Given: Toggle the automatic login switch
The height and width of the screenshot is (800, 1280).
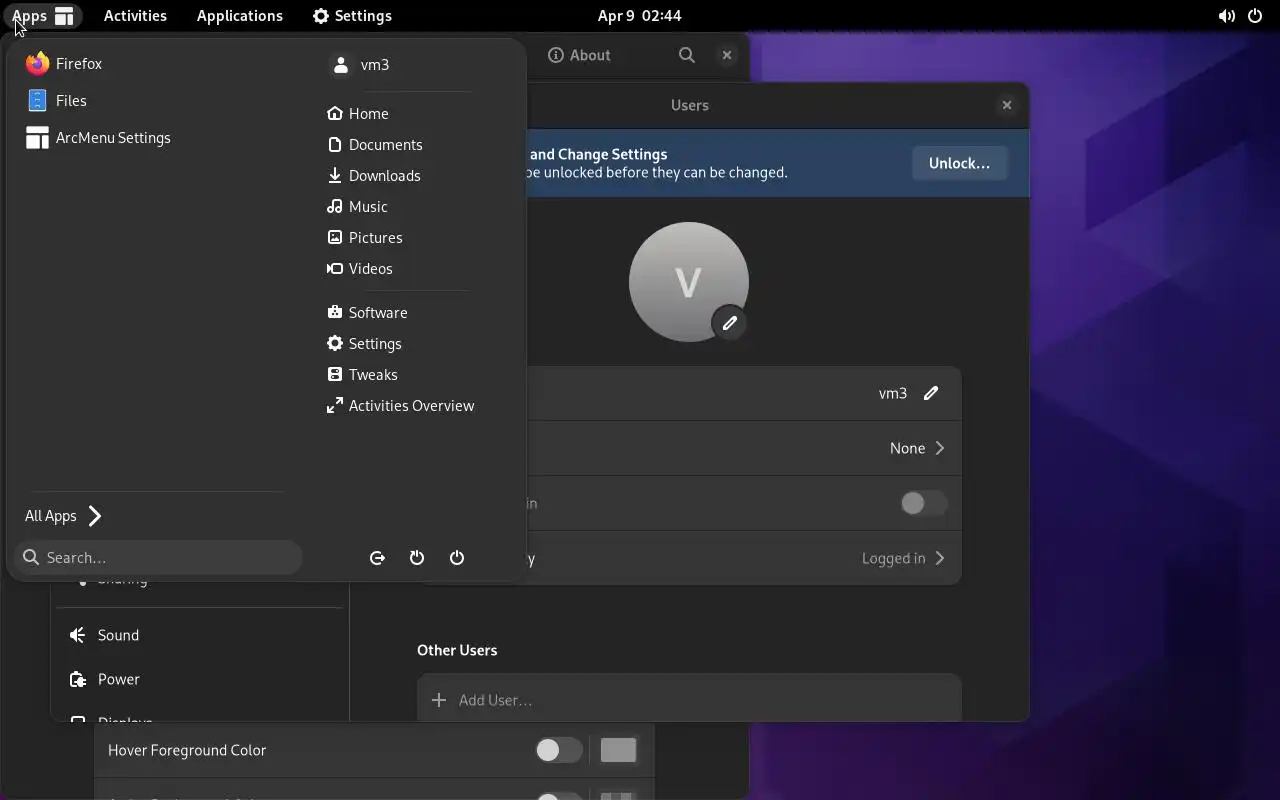Looking at the screenshot, I should coord(923,503).
